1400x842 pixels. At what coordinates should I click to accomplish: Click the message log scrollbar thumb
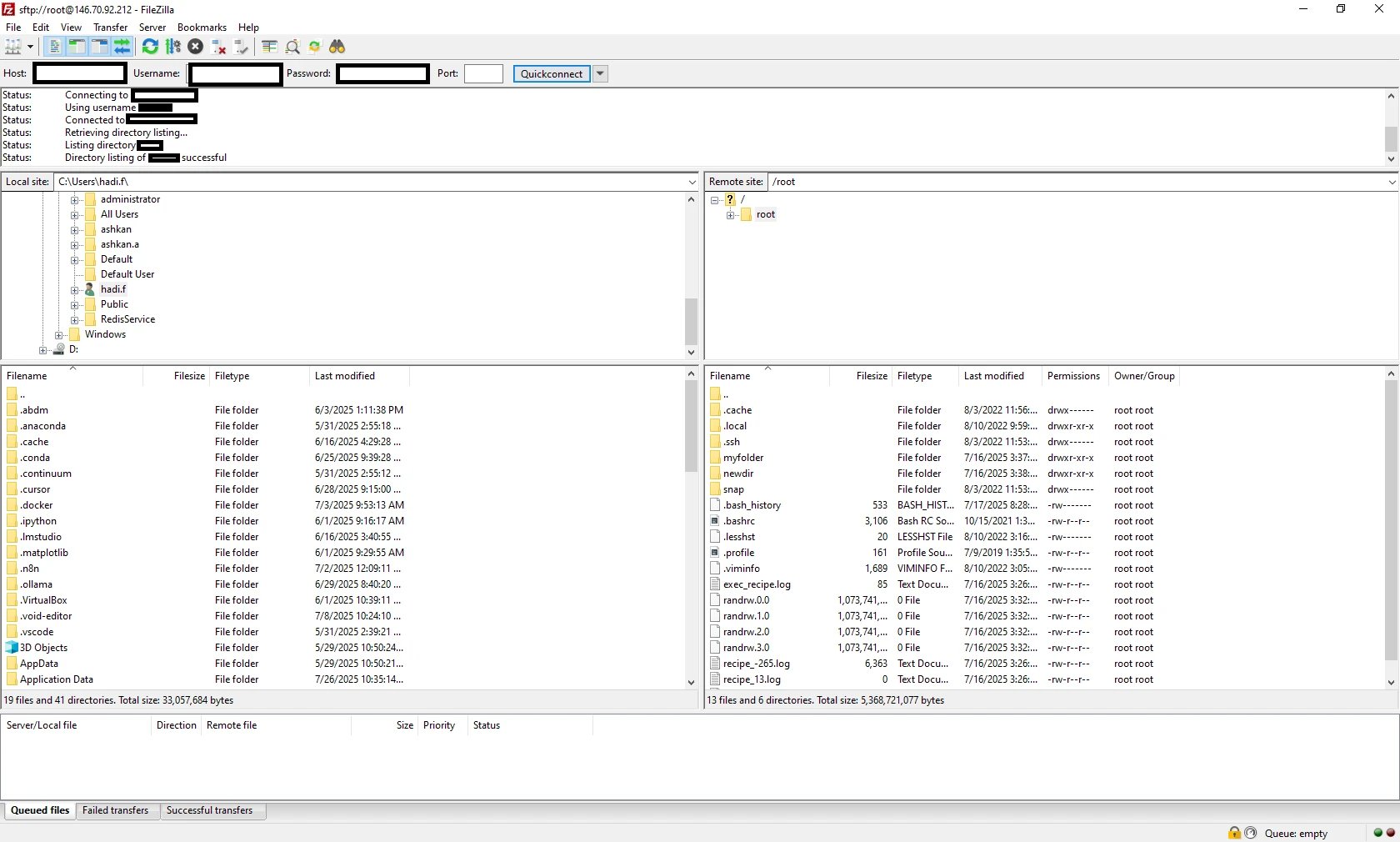pyautogui.click(x=1391, y=138)
